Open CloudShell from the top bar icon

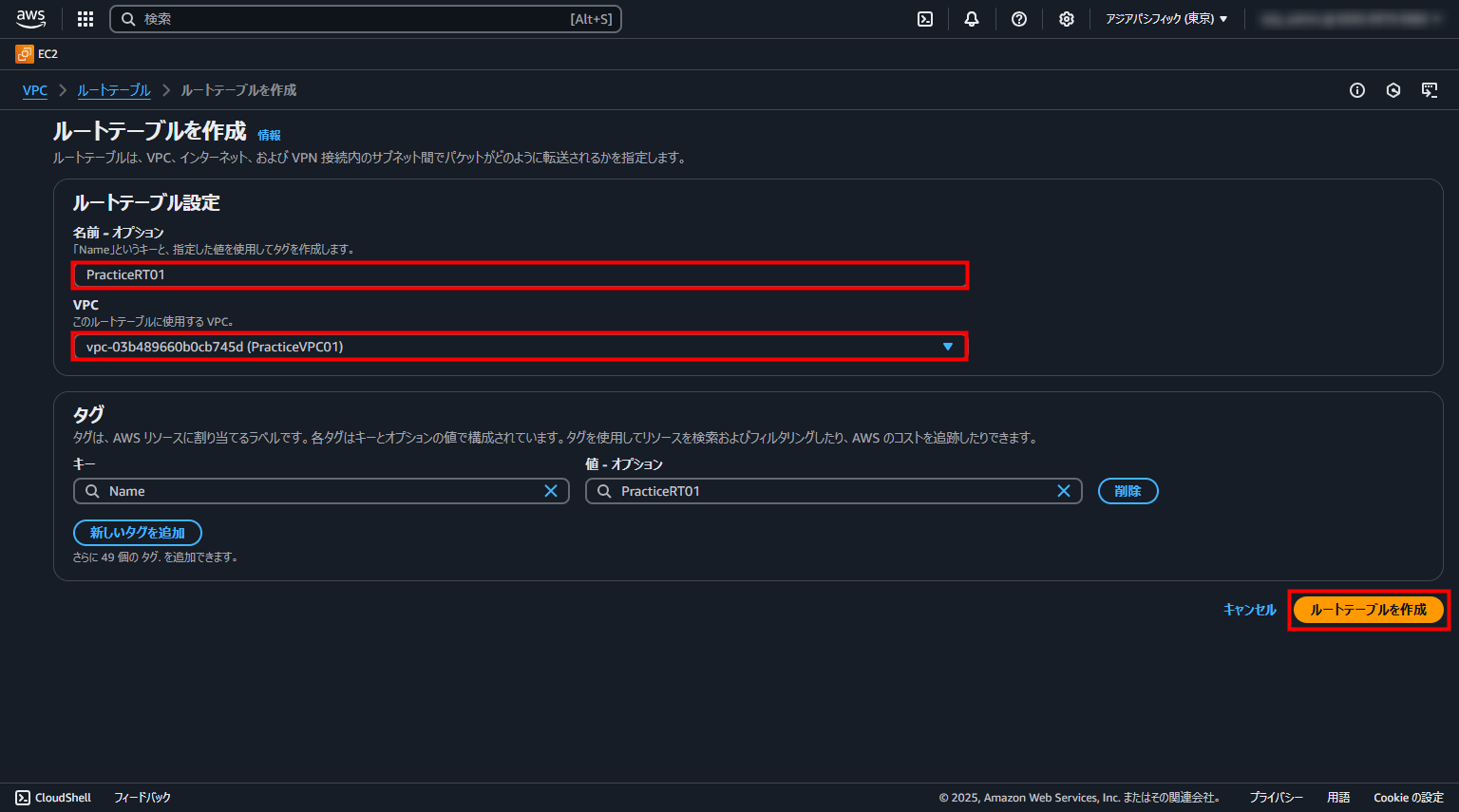(x=925, y=19)
